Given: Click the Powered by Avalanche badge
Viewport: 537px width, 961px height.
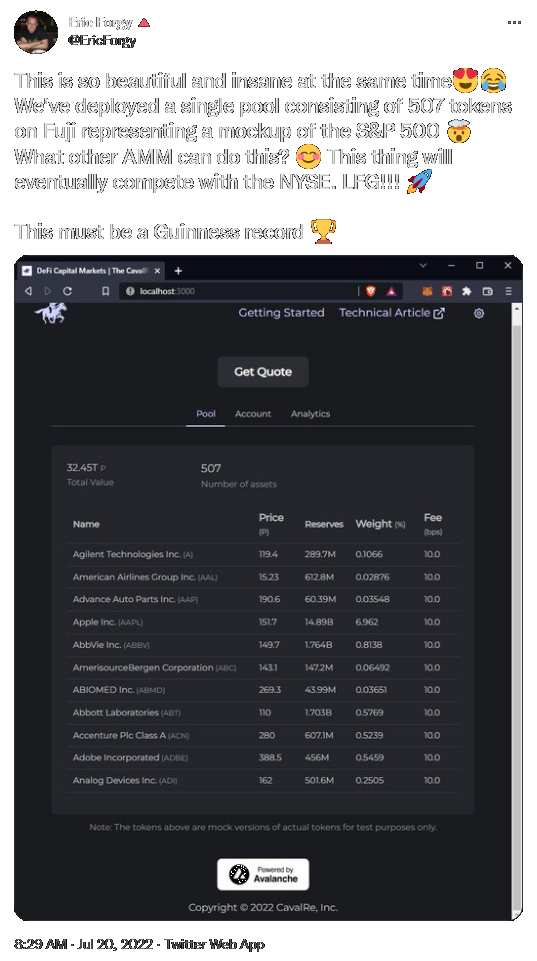Looking at the screenshot, I should 263,875.
